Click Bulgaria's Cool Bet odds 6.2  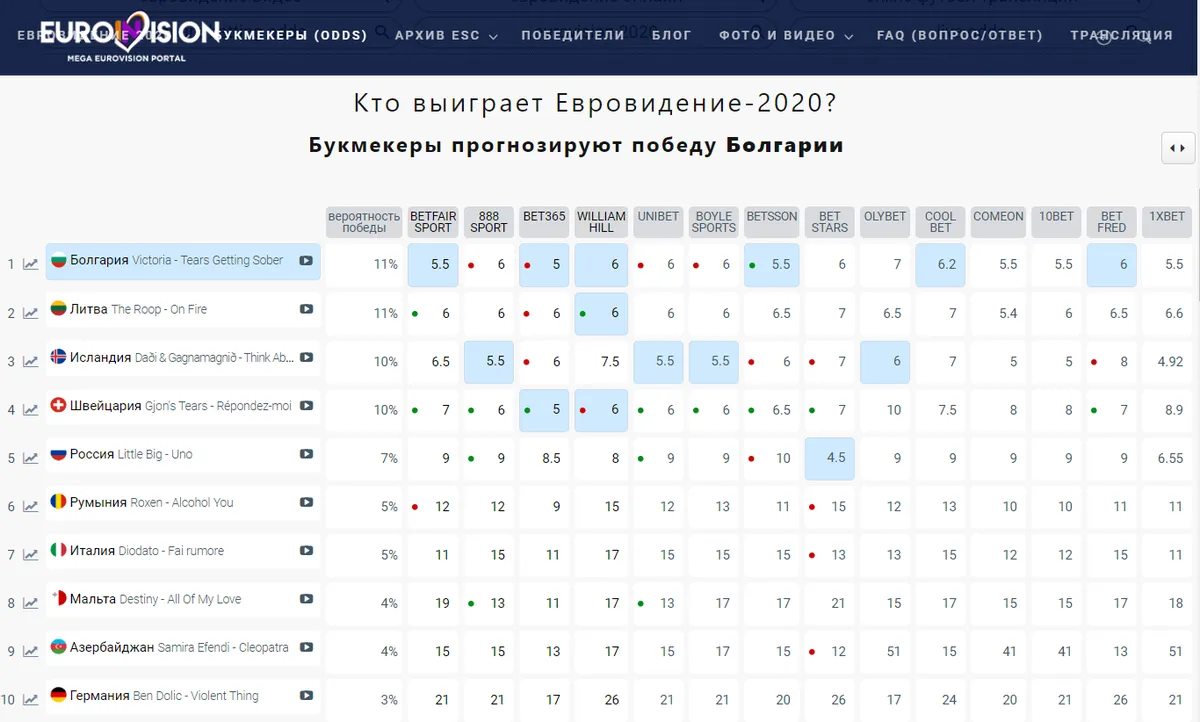pos(940,265)
